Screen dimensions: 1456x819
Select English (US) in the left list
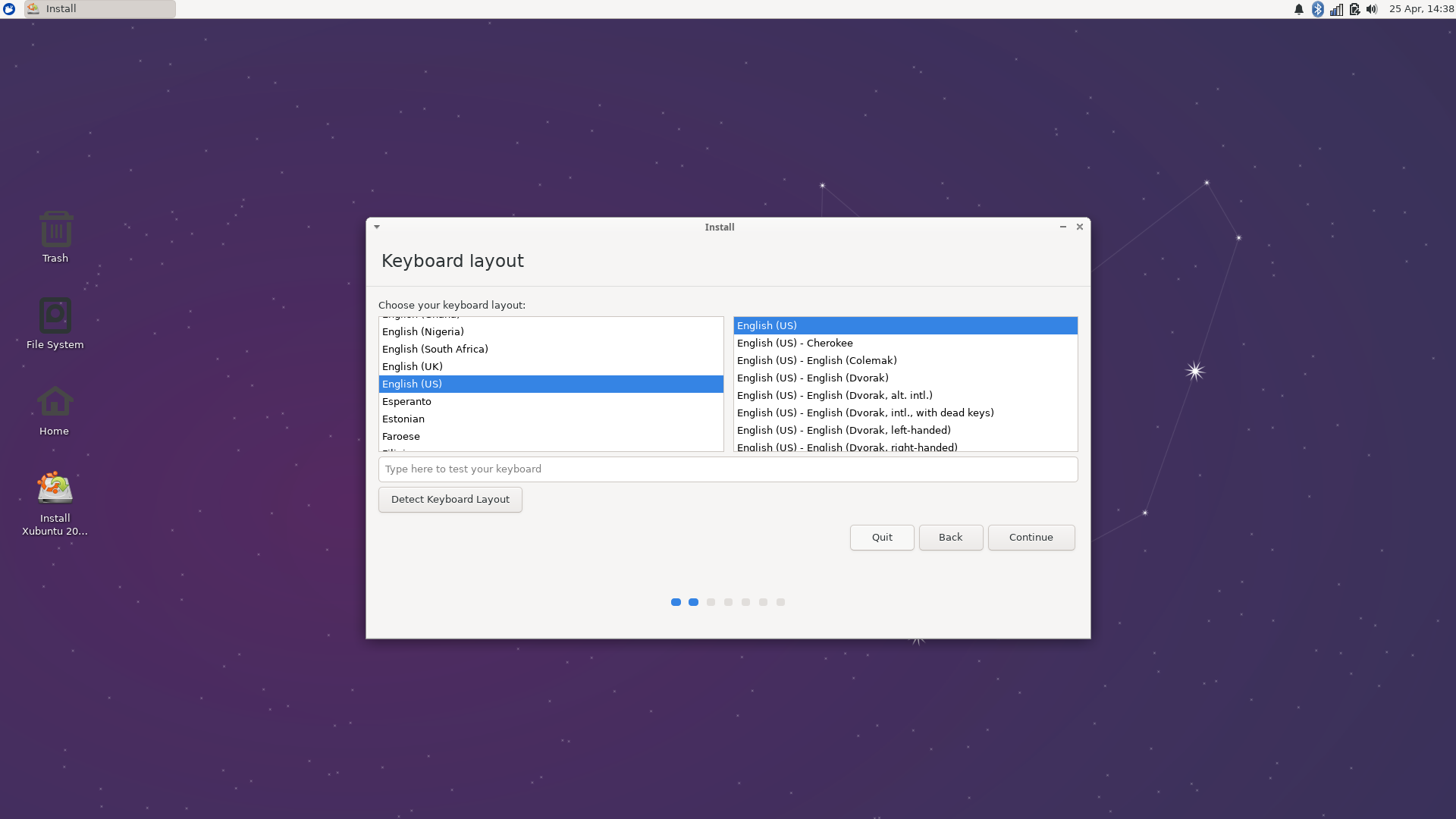[x=551, y=384]
